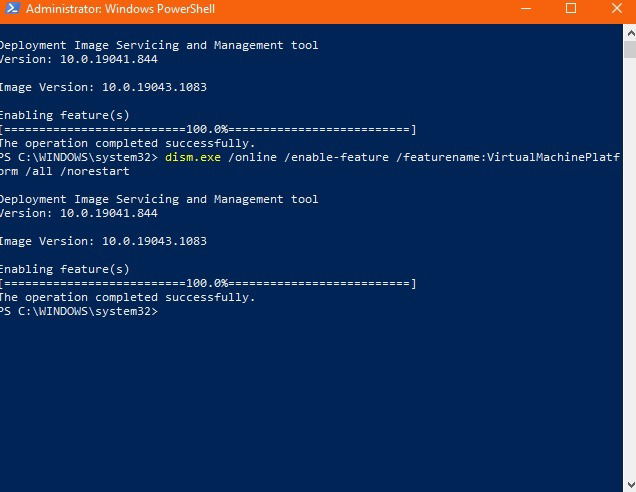The height and width of the screenshot is (492, 636).
Task: Click the /norestart argument on the wrapped line
Action: [x=95, y=172]
